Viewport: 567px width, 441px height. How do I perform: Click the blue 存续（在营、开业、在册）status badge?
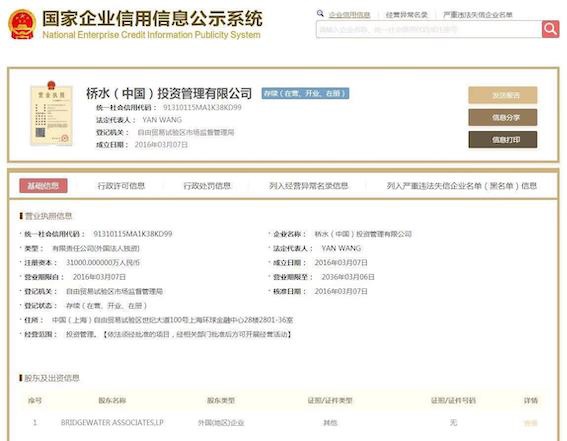pyautogui.click(x=305, y=93)
